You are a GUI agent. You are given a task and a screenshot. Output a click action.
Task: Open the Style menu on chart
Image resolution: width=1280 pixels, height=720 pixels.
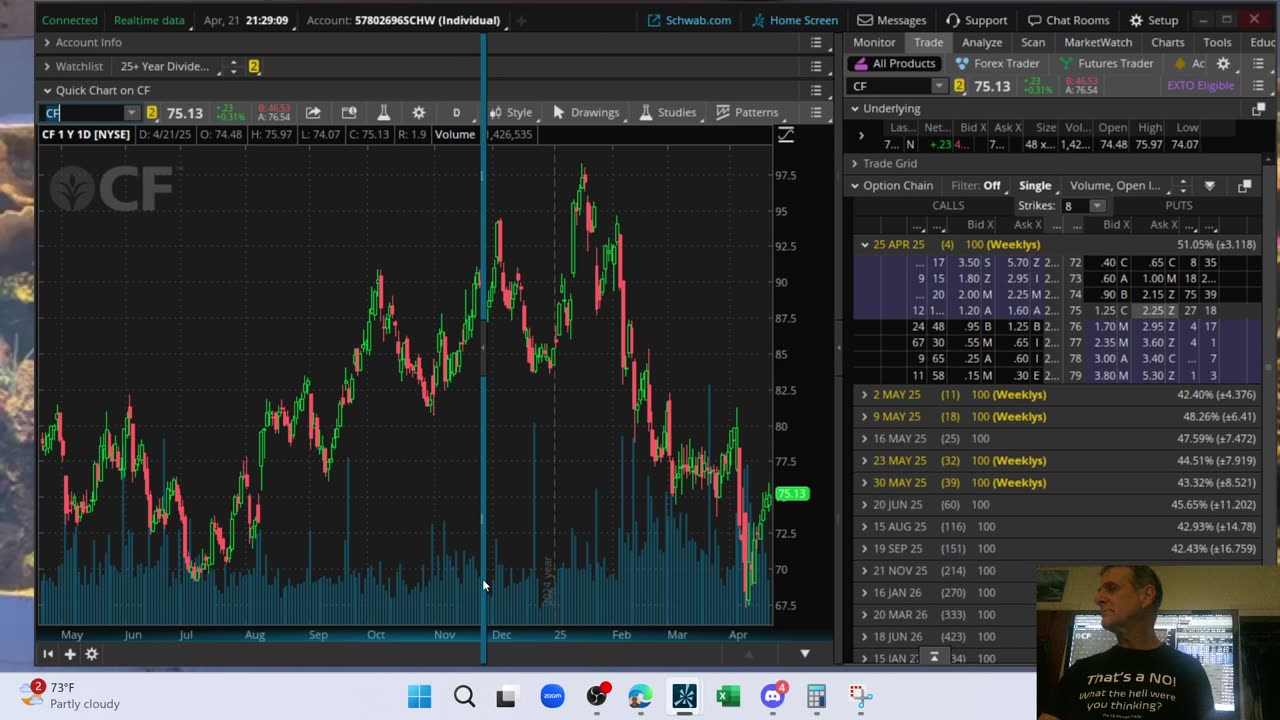coord(510,112)
